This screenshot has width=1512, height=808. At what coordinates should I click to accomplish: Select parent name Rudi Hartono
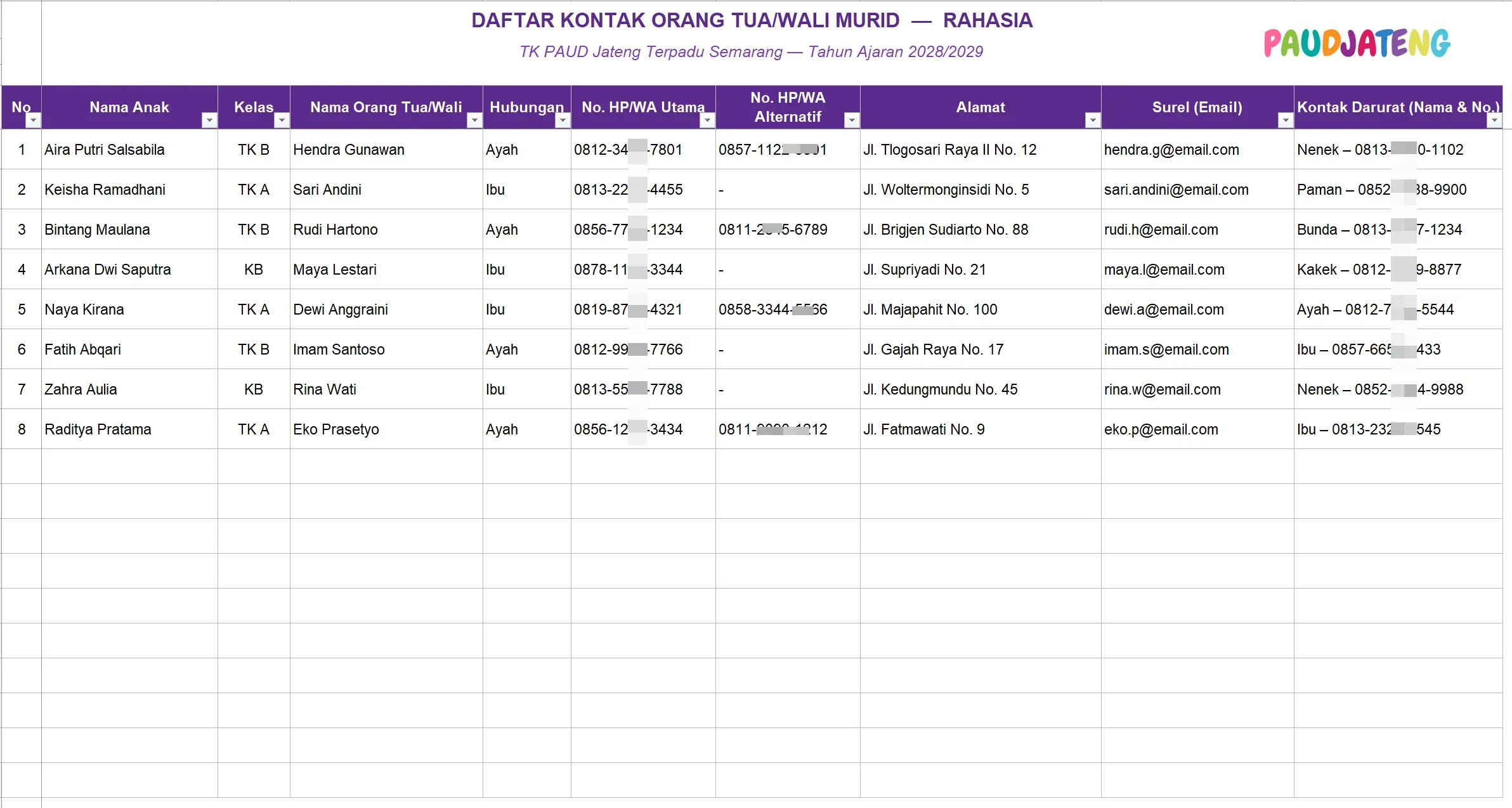386,230
